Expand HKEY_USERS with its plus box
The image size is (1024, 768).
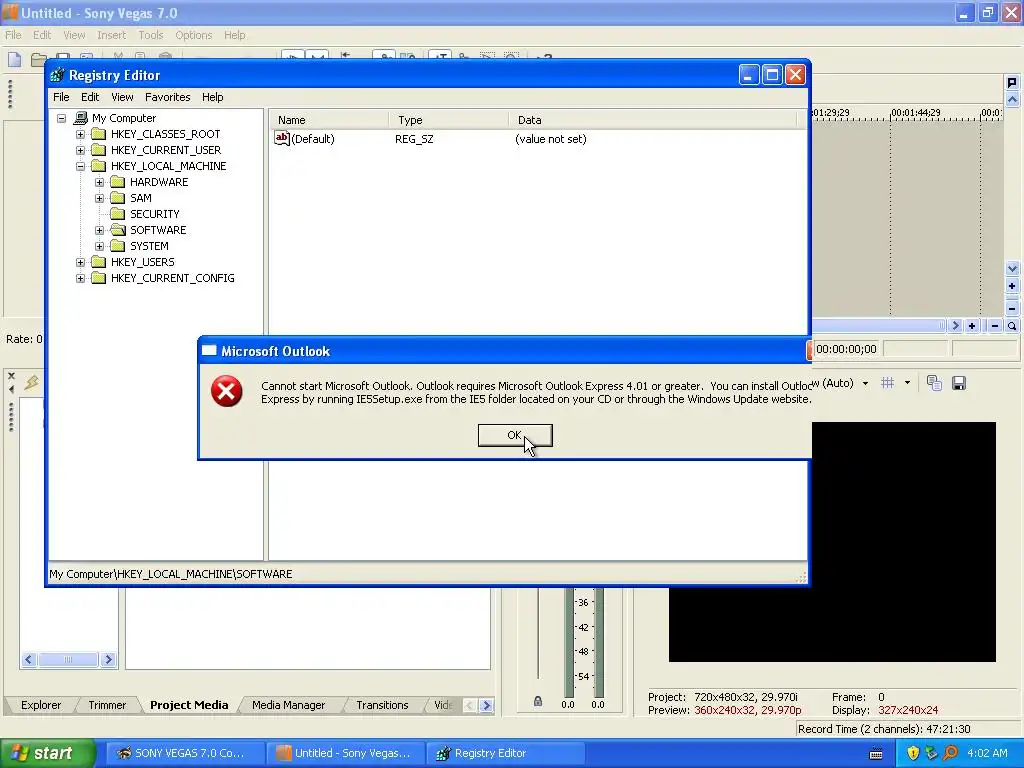coord(80,263)
